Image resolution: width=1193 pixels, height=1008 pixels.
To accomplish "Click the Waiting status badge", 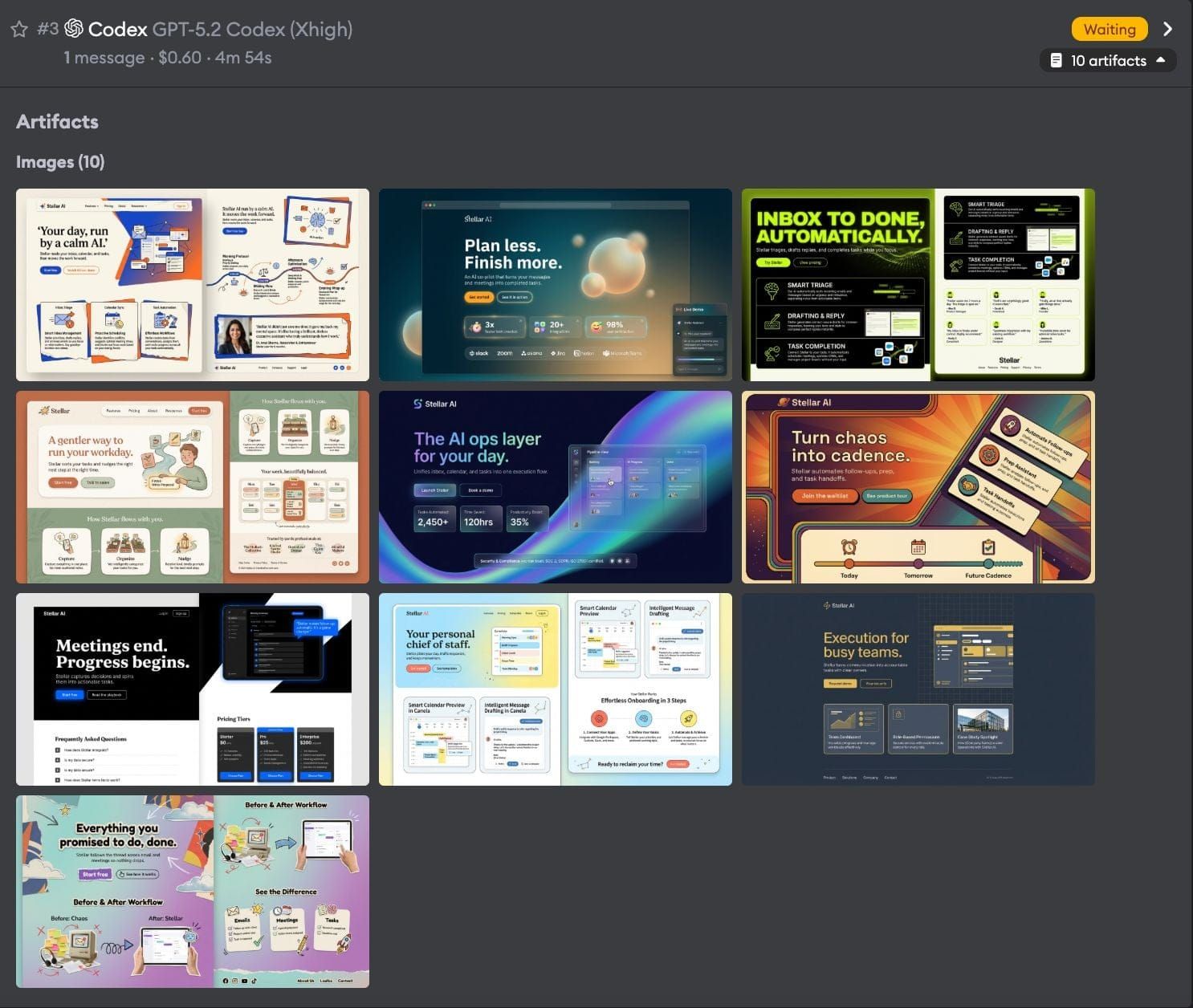I will [x=1109, y=29].
